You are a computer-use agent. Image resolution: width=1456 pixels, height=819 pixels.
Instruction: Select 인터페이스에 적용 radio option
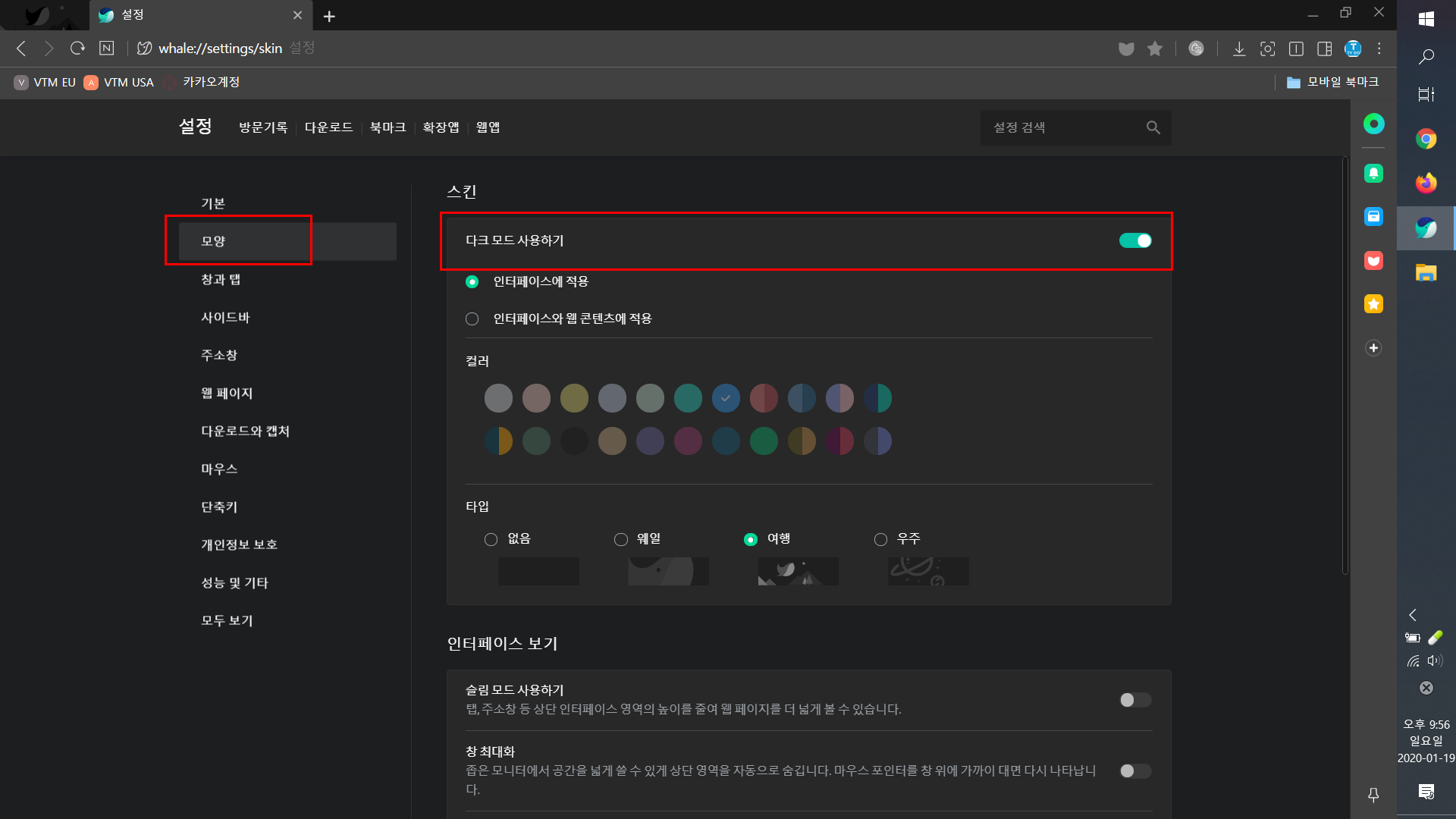coord(472,282)
